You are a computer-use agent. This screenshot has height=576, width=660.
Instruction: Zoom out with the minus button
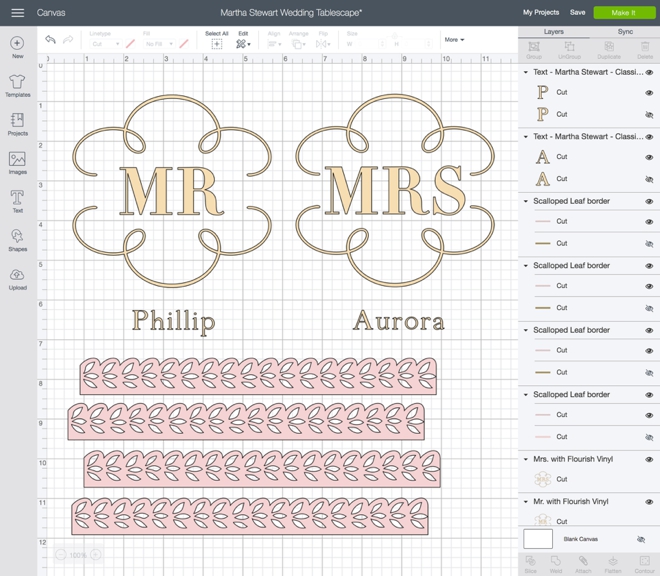coord(61,555)
